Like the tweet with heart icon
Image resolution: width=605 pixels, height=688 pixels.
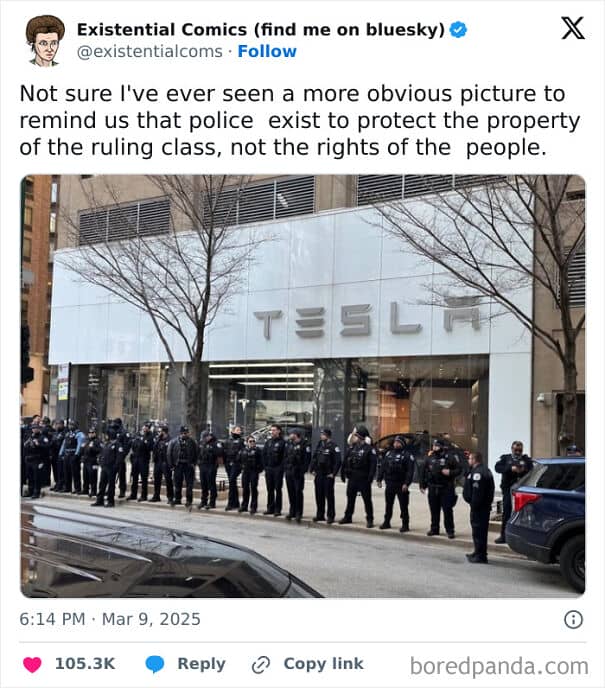coord(32,664)
